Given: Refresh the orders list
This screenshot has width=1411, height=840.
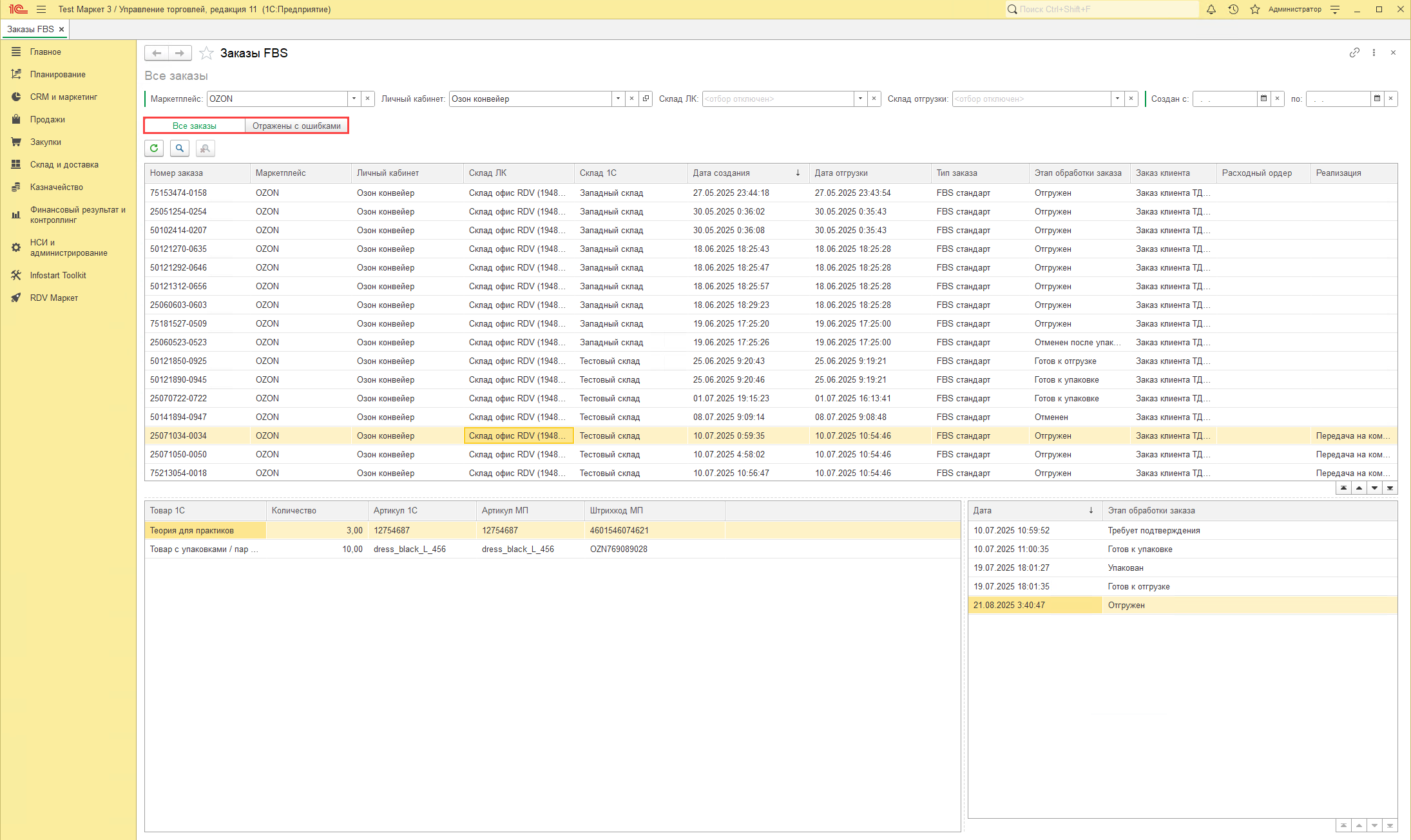Looking at the screenshot, I should click(154, 148).
